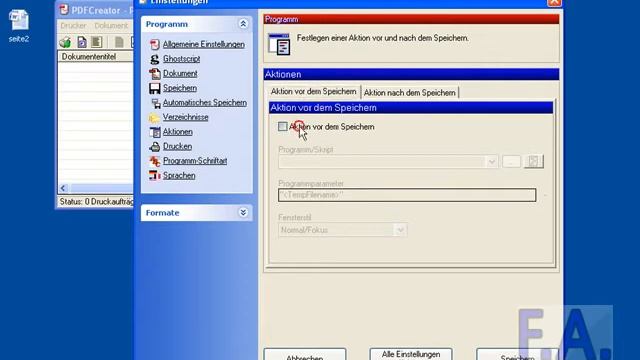Open the Fensterstil Normal/Fokus dropdown
This screenshot has width=640, height=360.
(x=400, y=230)
